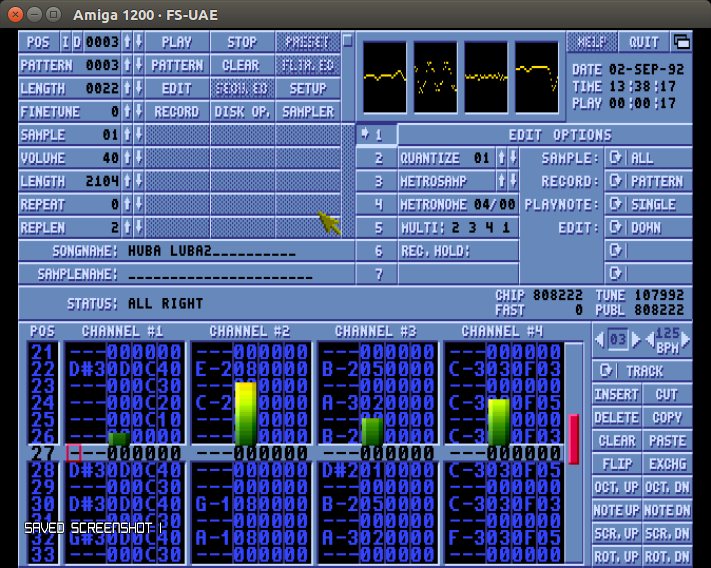Click the COPY button

[x=667, y=418]
